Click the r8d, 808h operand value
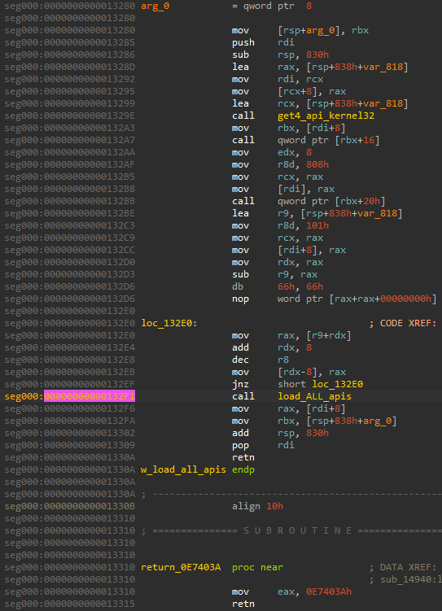The width and height of the screenshot is (442, 611). (x=317, y=164)
